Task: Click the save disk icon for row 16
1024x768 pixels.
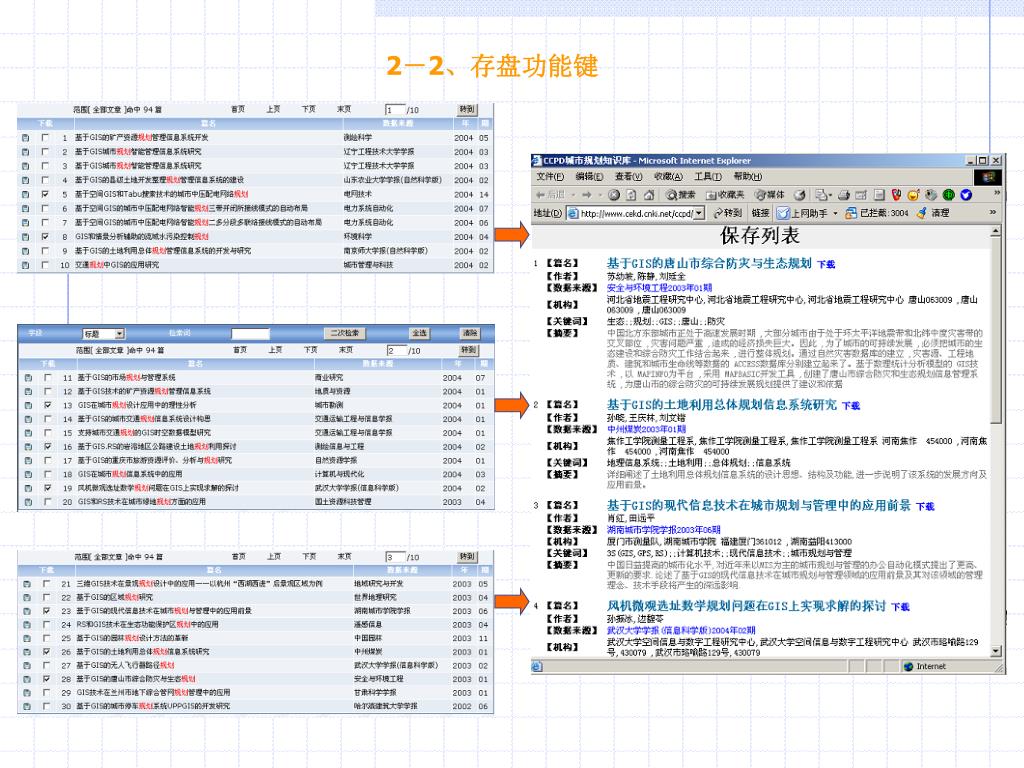Action: 28,447
